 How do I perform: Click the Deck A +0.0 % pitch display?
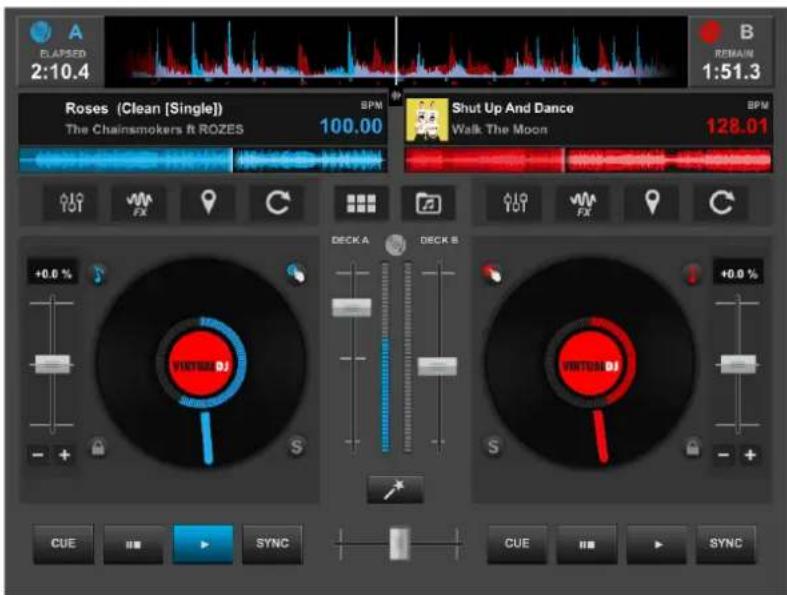[x=53, y=274]
